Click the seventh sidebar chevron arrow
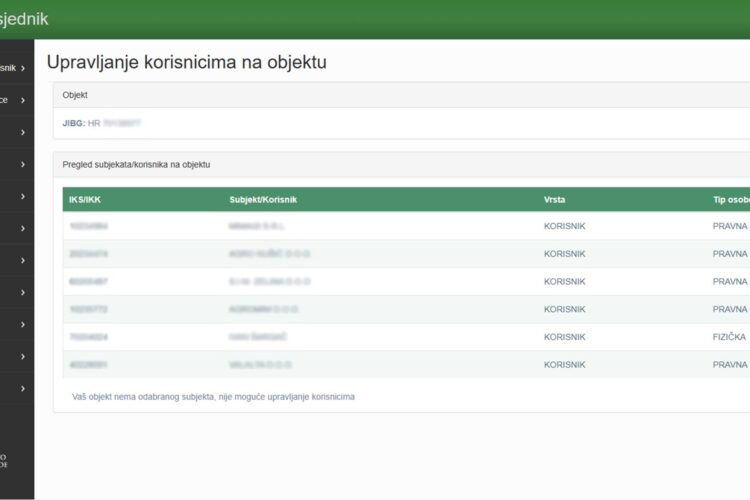Screen dimensions: 750x500 pos(22,260)
